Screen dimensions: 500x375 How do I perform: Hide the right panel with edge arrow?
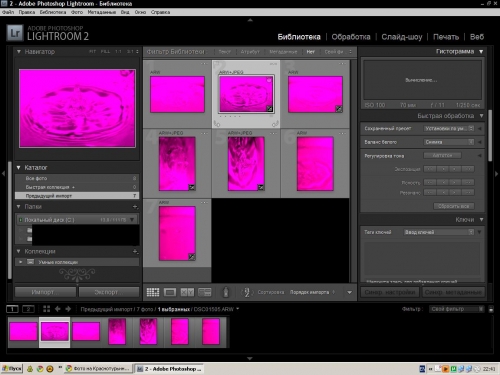point(496,173)
